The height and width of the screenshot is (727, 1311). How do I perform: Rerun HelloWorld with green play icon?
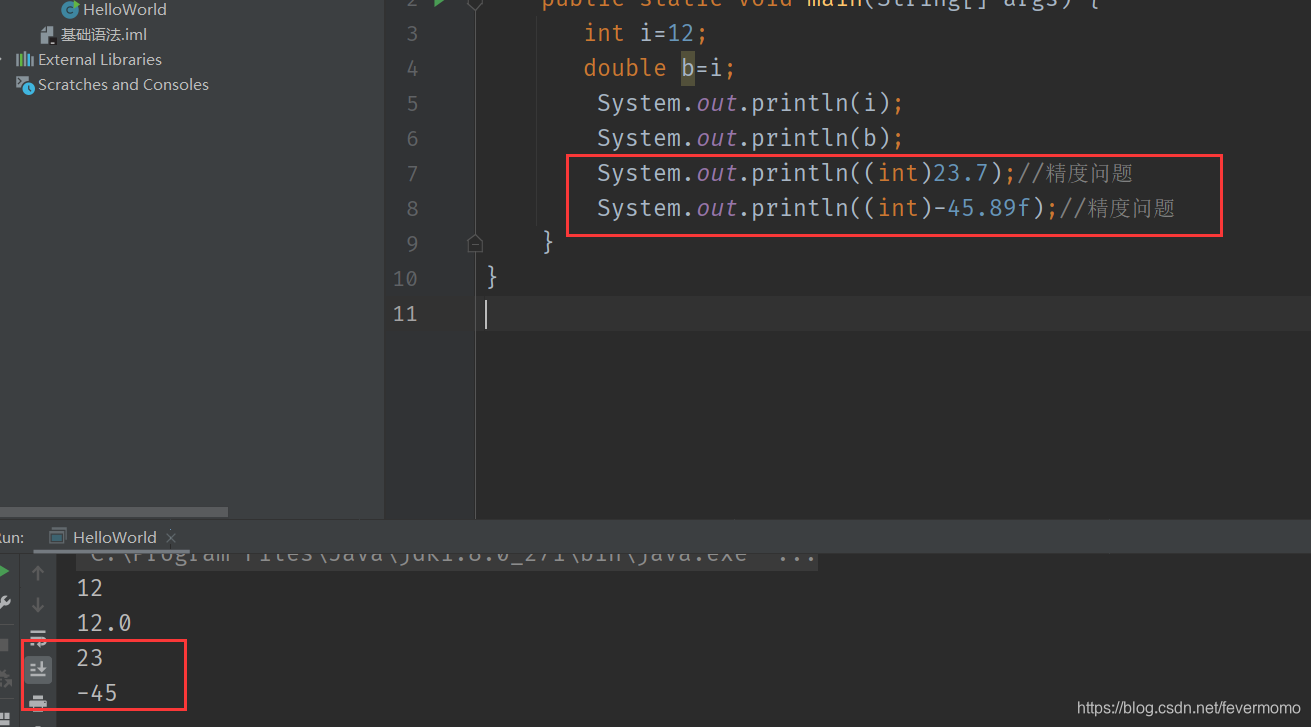4,572
